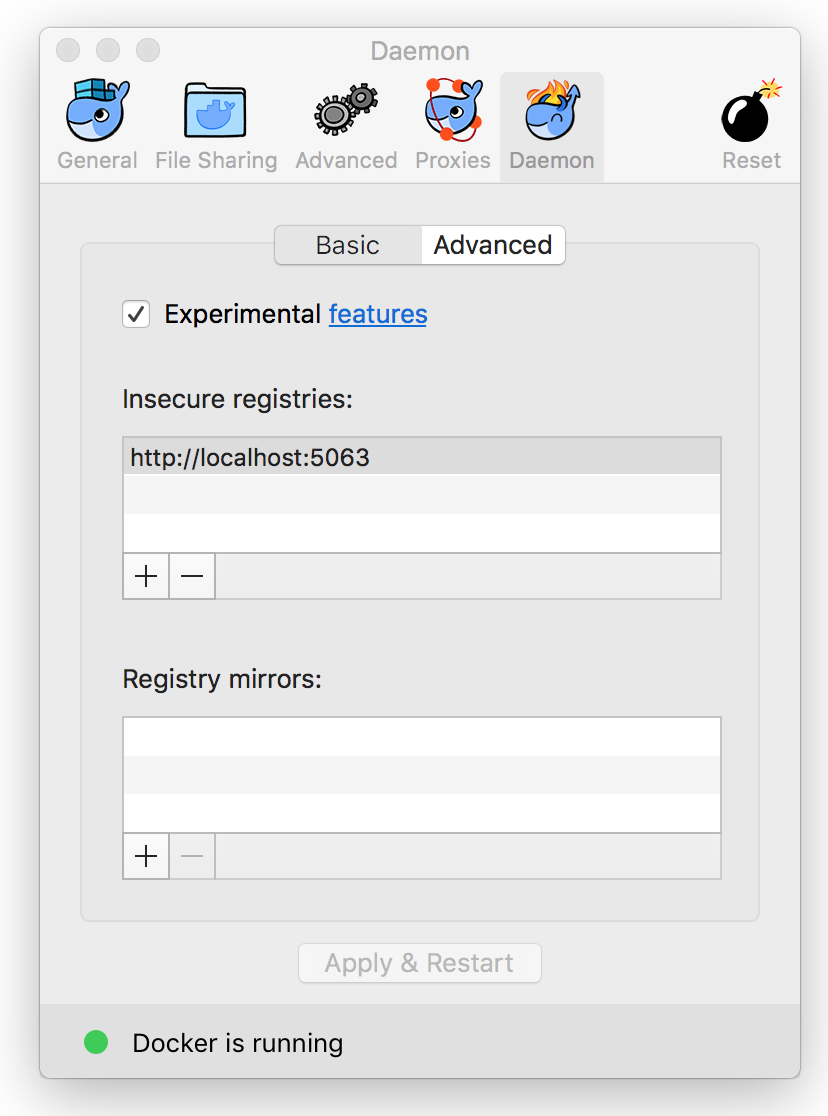This screenshot has width=828, height=1116.
Task: Uncheck the Experimental features checkbox
Action: tap(136, 314)
